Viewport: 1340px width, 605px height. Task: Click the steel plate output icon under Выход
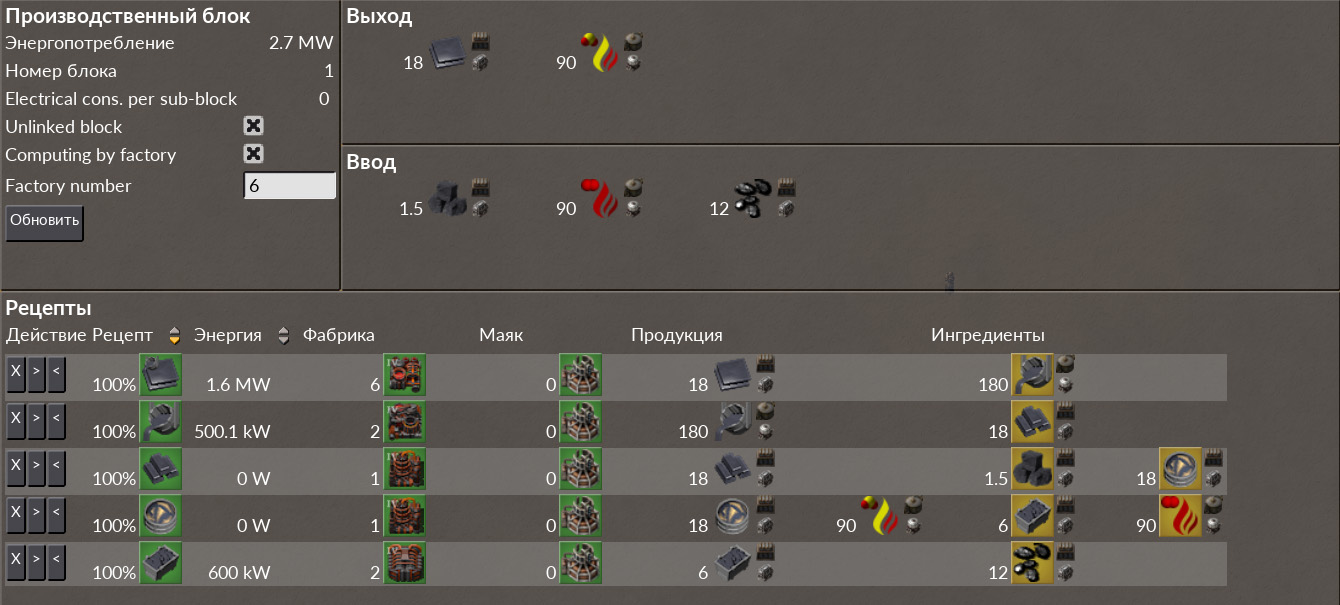(450, 55)
